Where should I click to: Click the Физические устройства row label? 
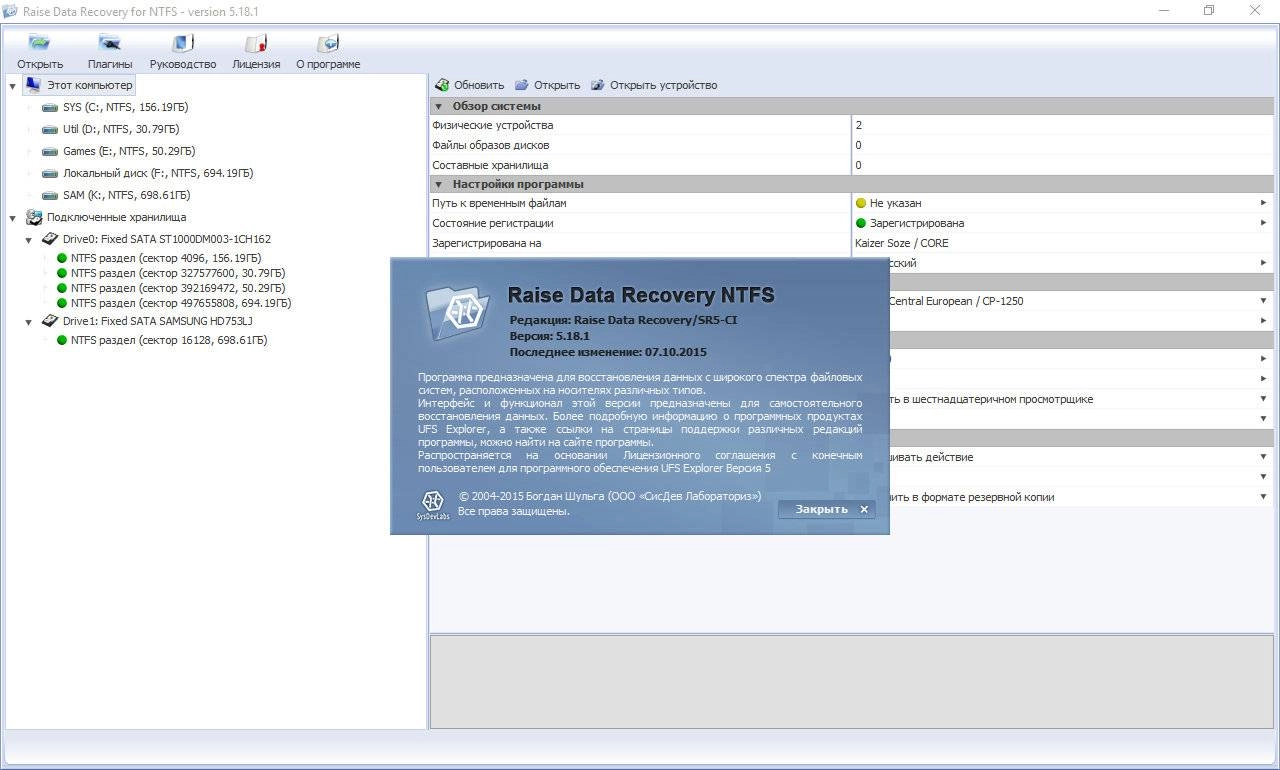(492, 125)
